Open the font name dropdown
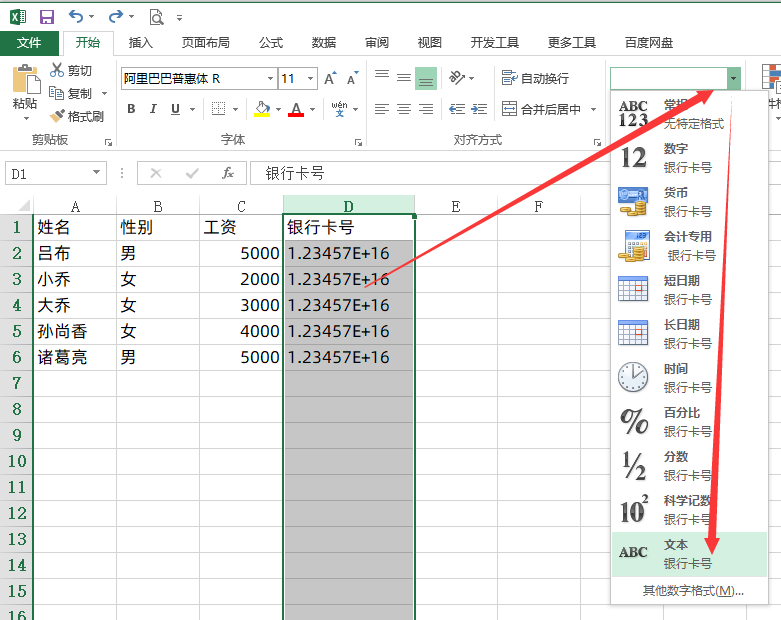 point(270,78)
